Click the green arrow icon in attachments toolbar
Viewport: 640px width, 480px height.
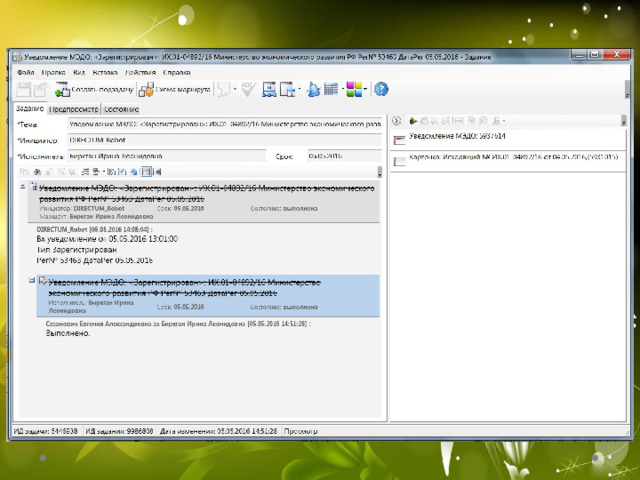pos(411,121)
